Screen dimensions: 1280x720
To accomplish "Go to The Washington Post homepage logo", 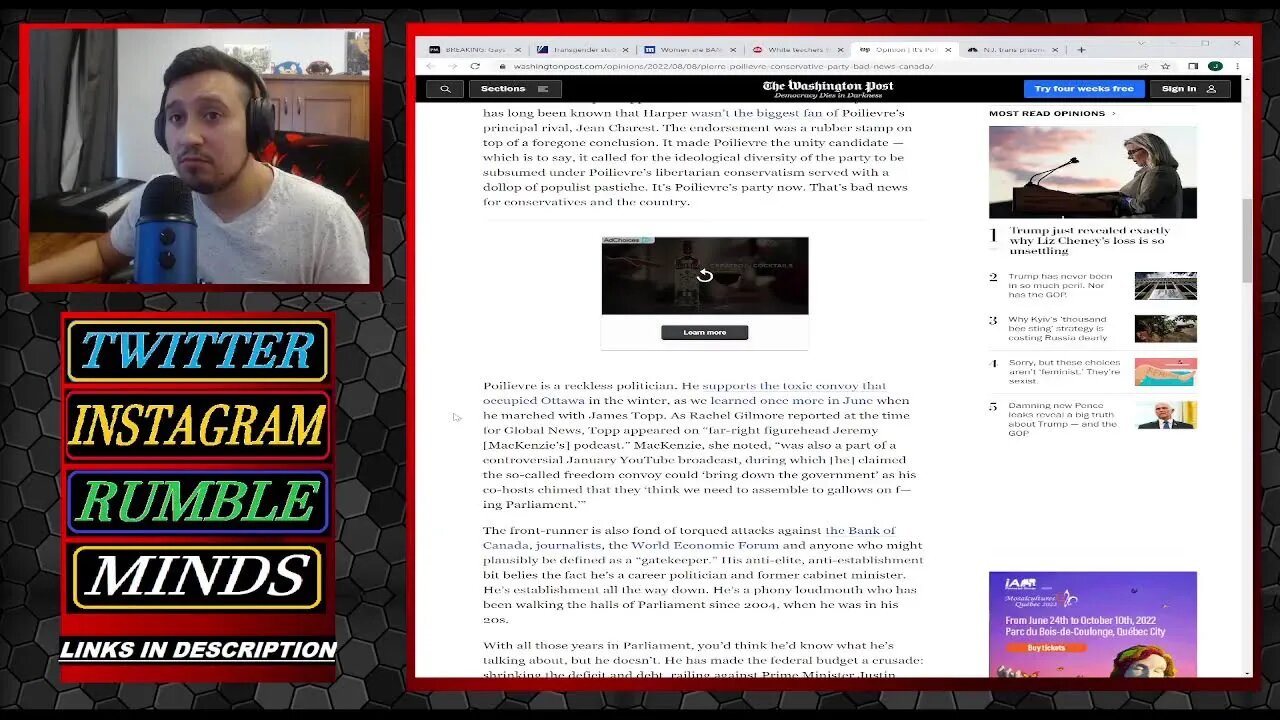I will pos(828,88).
